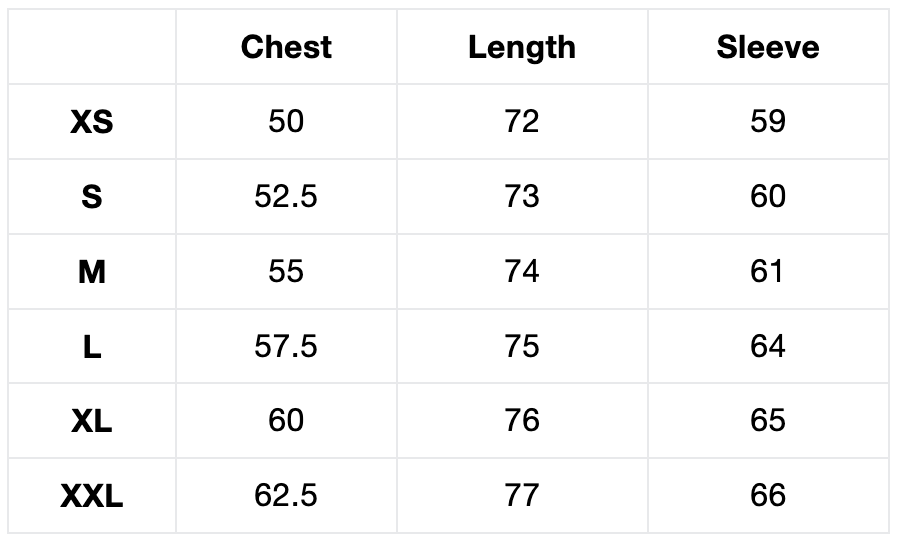
Task: Select the XXL chest value 62.5
Action: point(286,496)
